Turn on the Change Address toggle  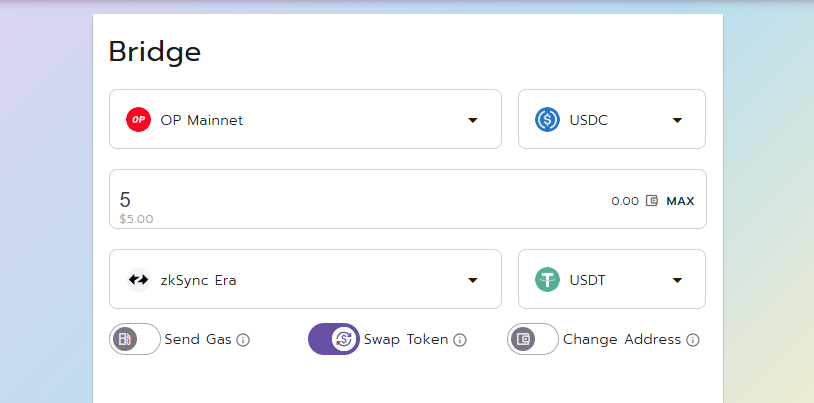[533, 339]
